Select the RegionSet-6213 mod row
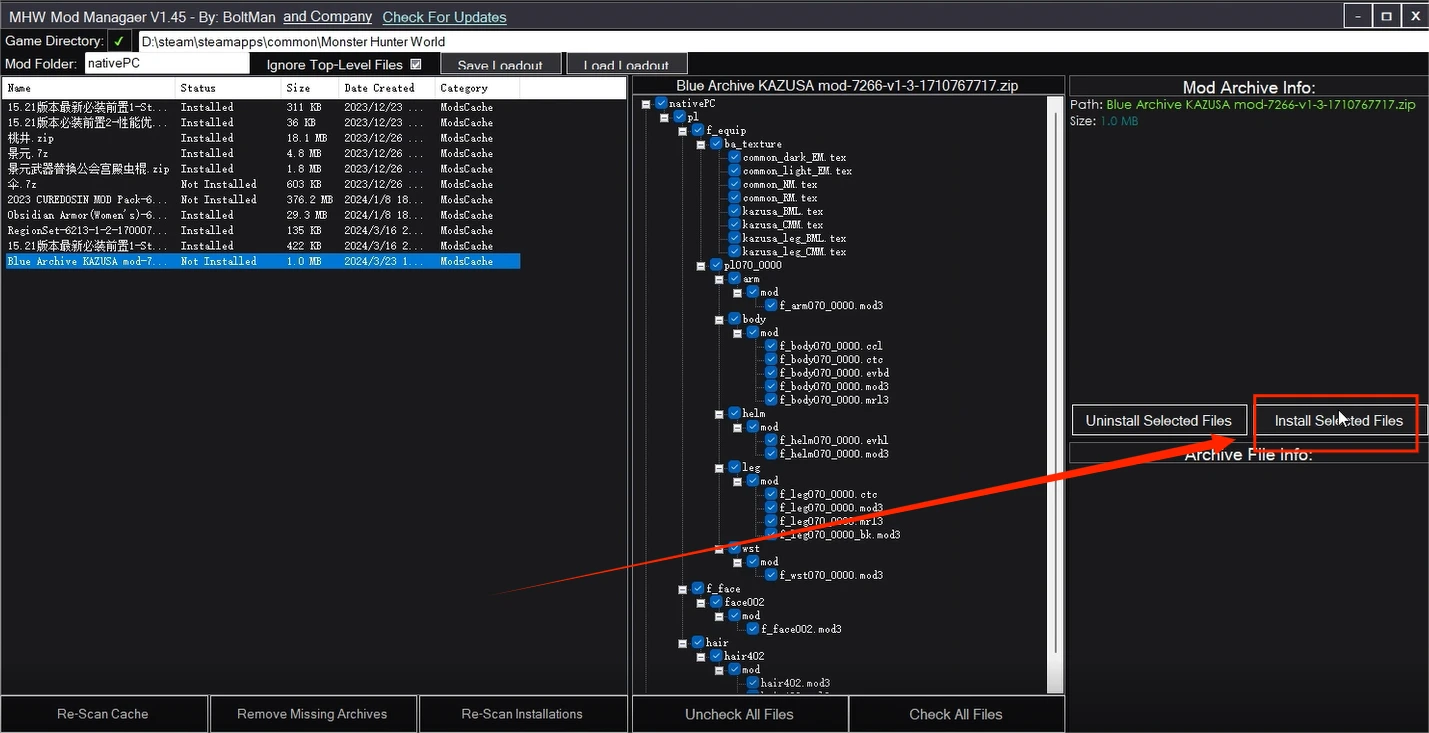The height and width of the screenshot is (733, 1429). pyautogui.click(x=262, y=230)
